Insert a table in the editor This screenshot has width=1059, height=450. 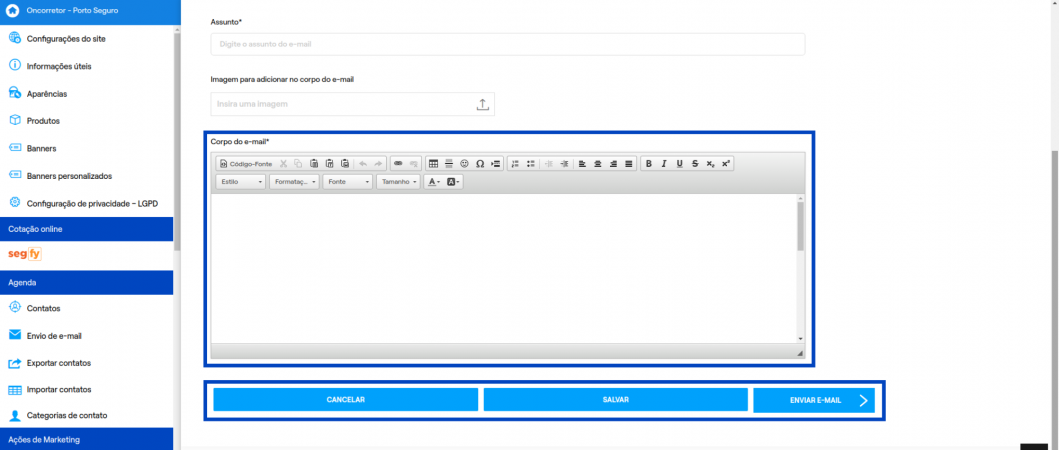433,164
